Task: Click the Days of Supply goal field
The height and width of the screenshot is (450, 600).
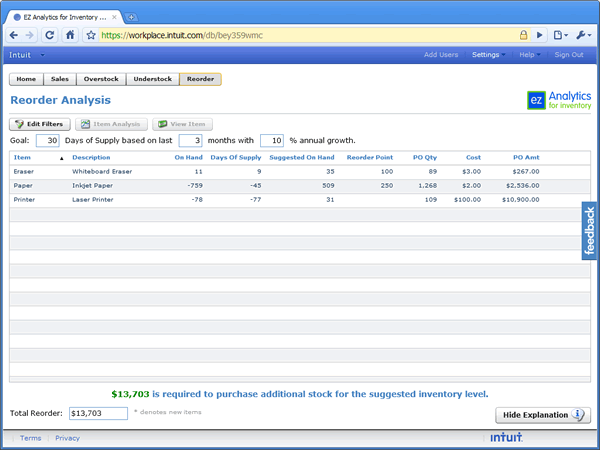Action: [x=47, y=140]
